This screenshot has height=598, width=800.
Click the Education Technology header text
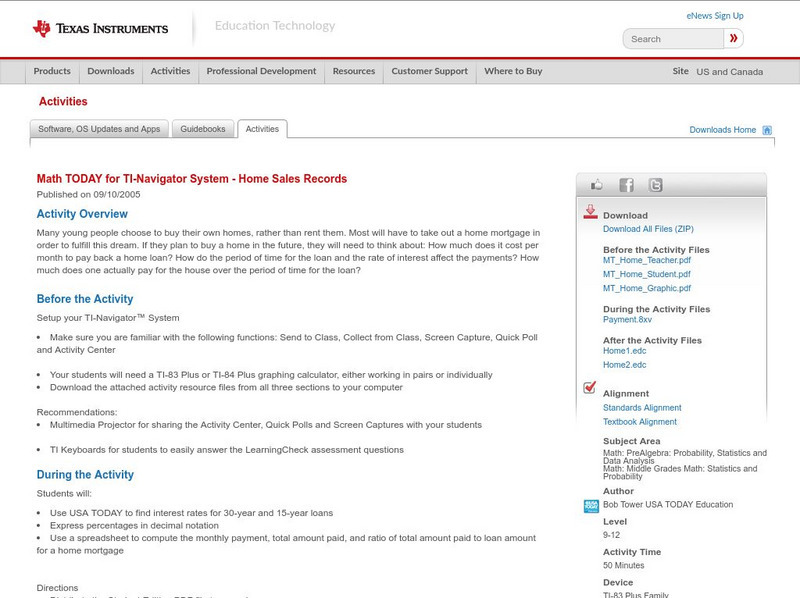pyautogui.click(x=275, y=26)
